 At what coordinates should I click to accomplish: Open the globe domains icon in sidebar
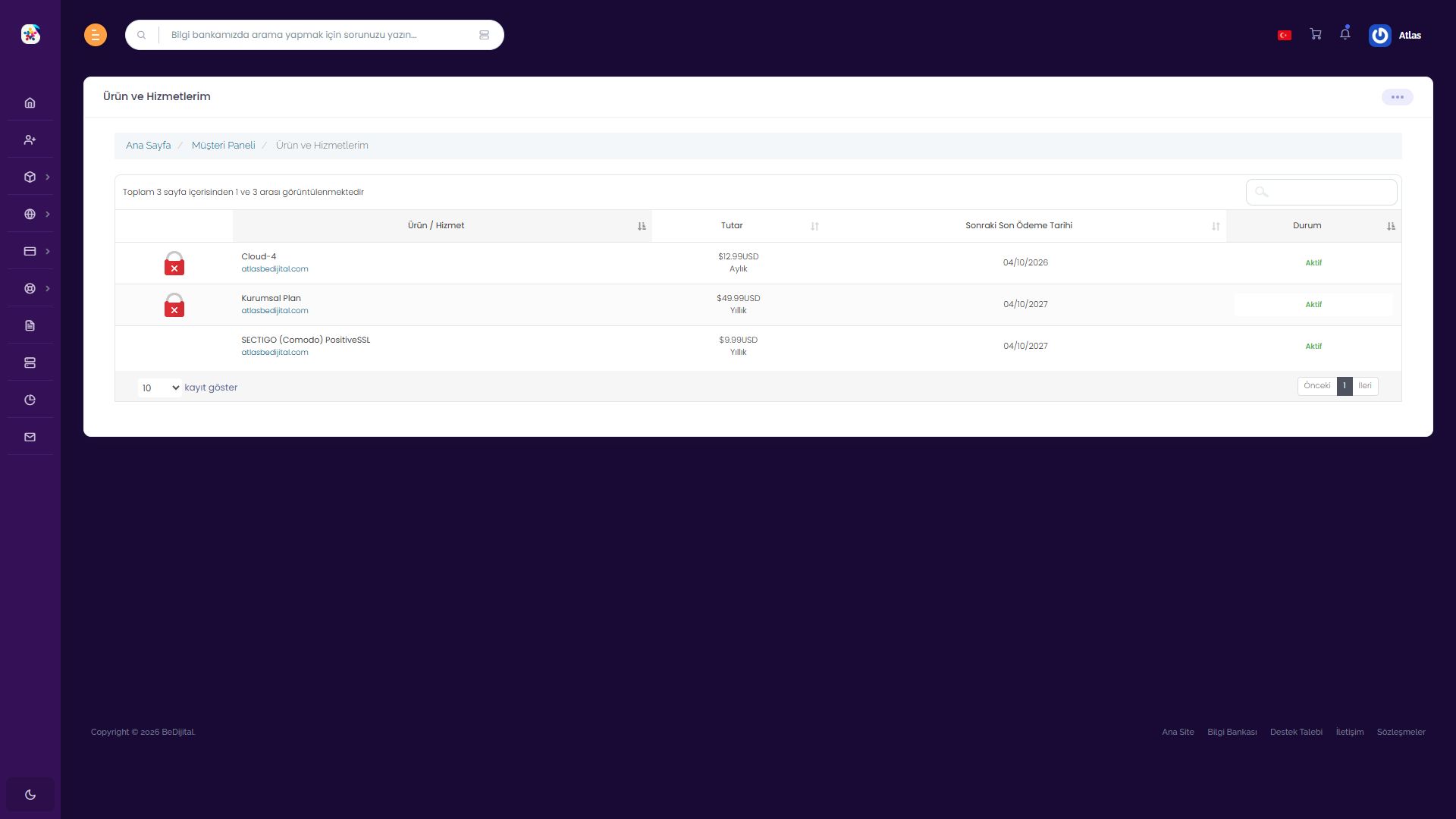pos(30,214)
